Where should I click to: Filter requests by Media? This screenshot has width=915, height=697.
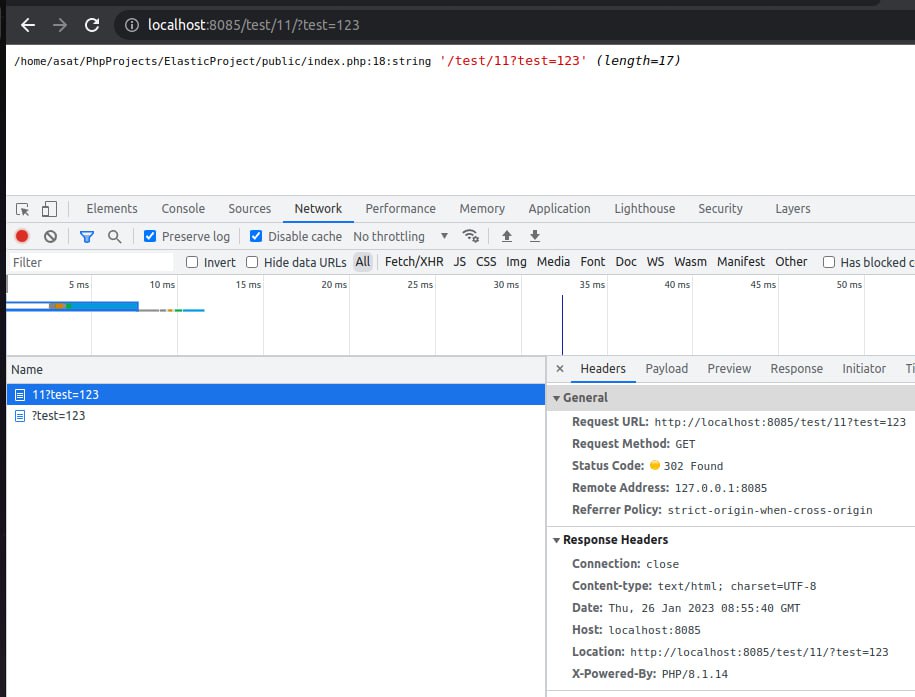click(x=553, y=262)
